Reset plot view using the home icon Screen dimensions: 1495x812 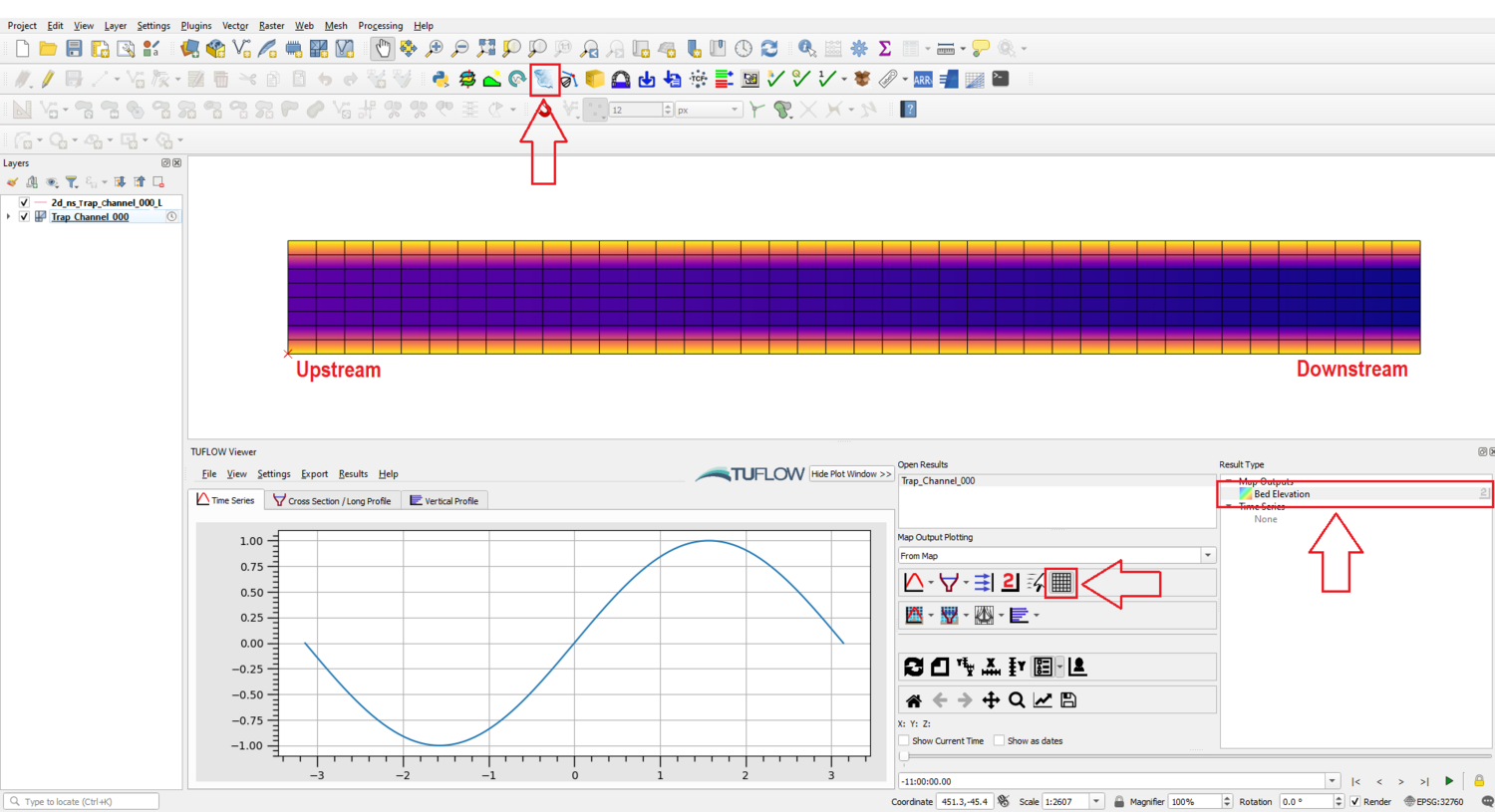(x=914, y=699)
